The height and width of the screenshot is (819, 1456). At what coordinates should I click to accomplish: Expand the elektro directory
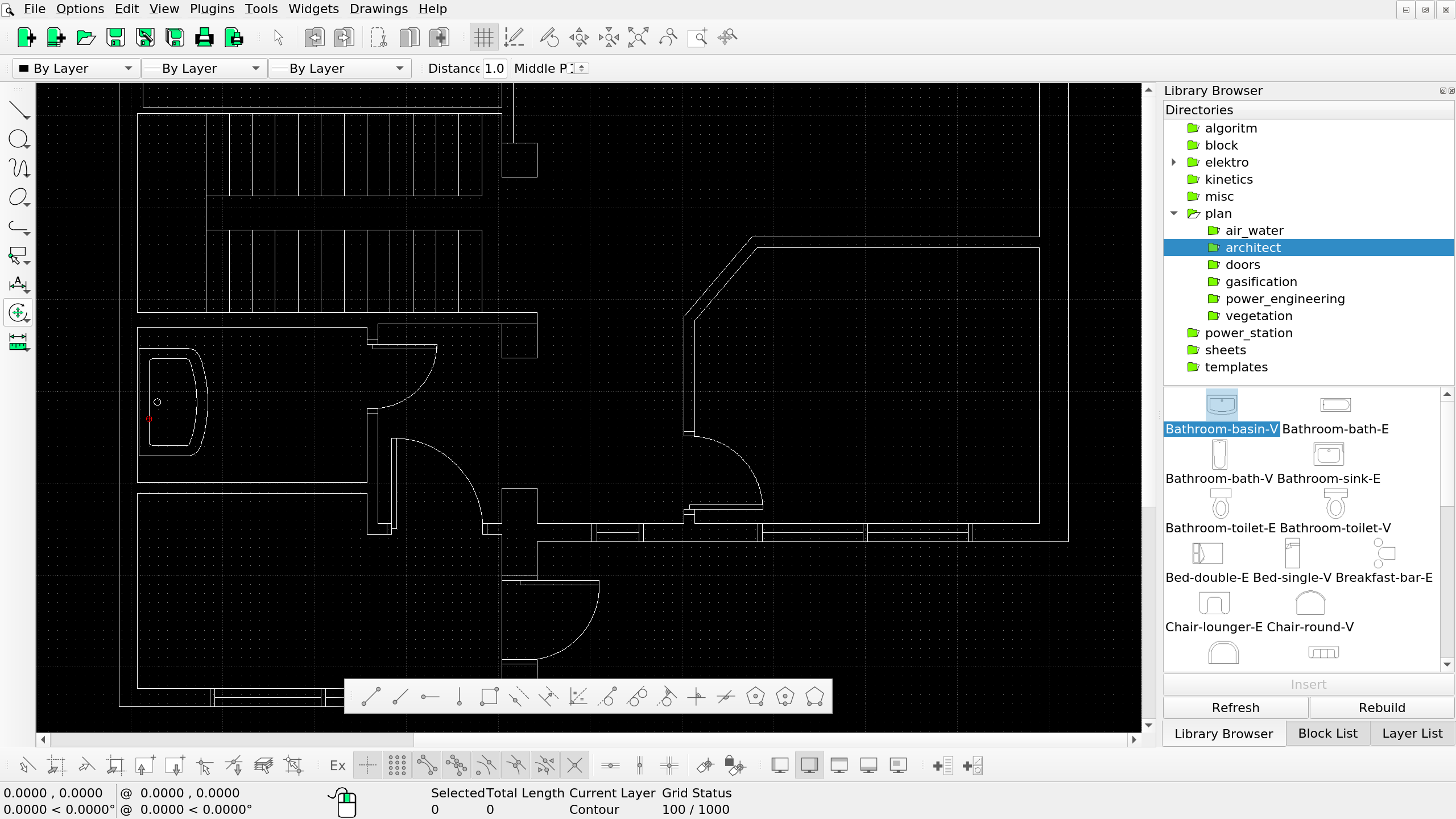[x=1174, y=162]
